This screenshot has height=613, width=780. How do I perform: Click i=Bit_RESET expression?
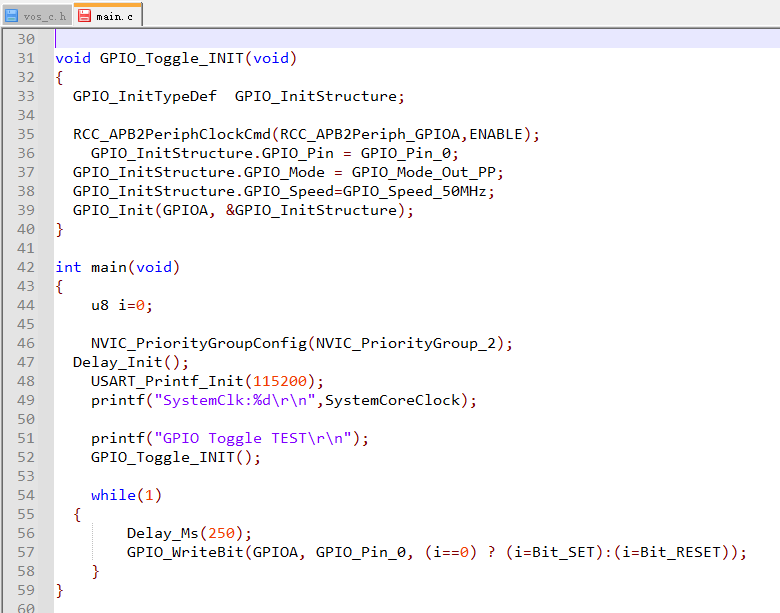pyautogui.click(x=672, y=553)
